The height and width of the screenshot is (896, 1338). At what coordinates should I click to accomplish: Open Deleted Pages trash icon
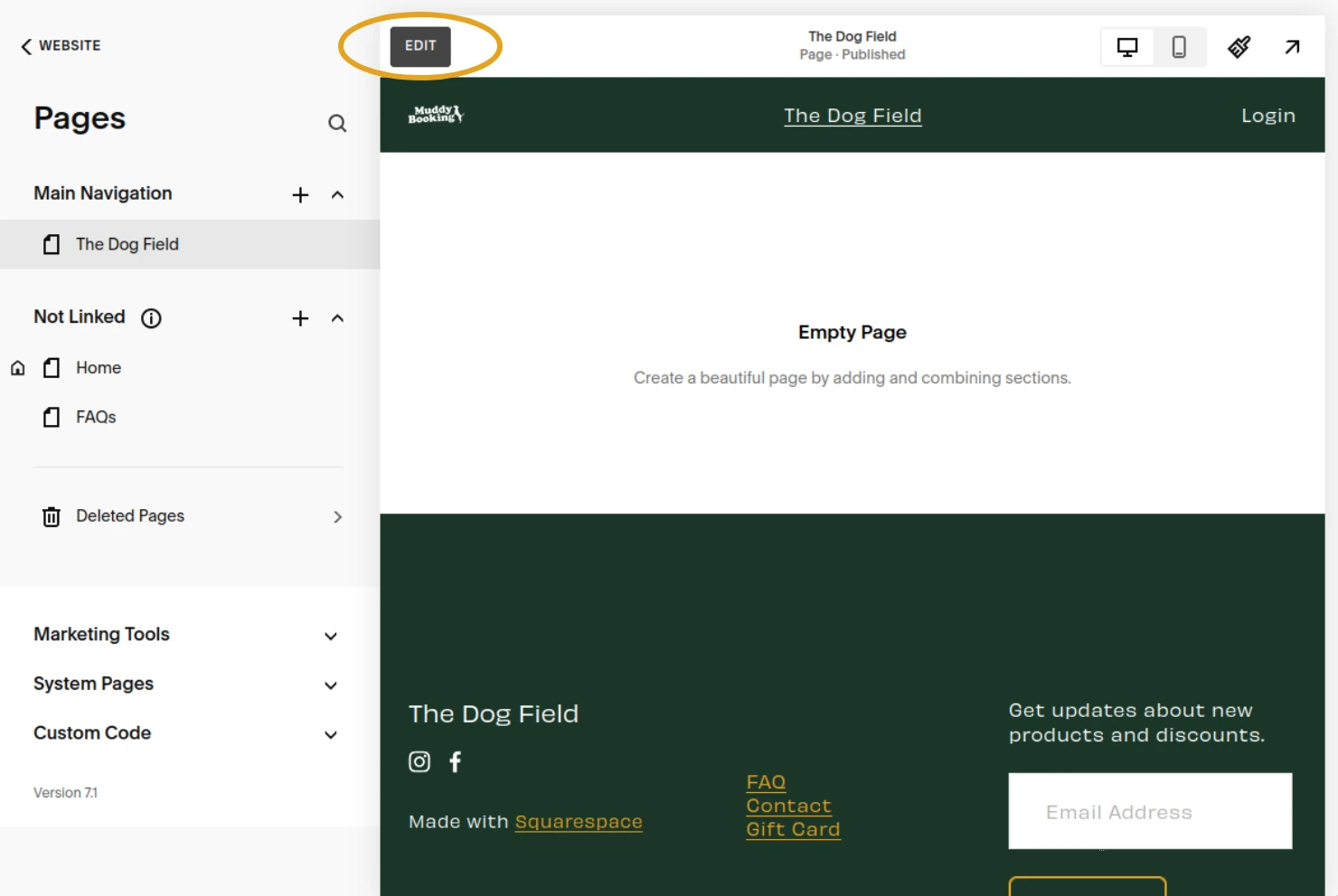click(x=52, y=516)
